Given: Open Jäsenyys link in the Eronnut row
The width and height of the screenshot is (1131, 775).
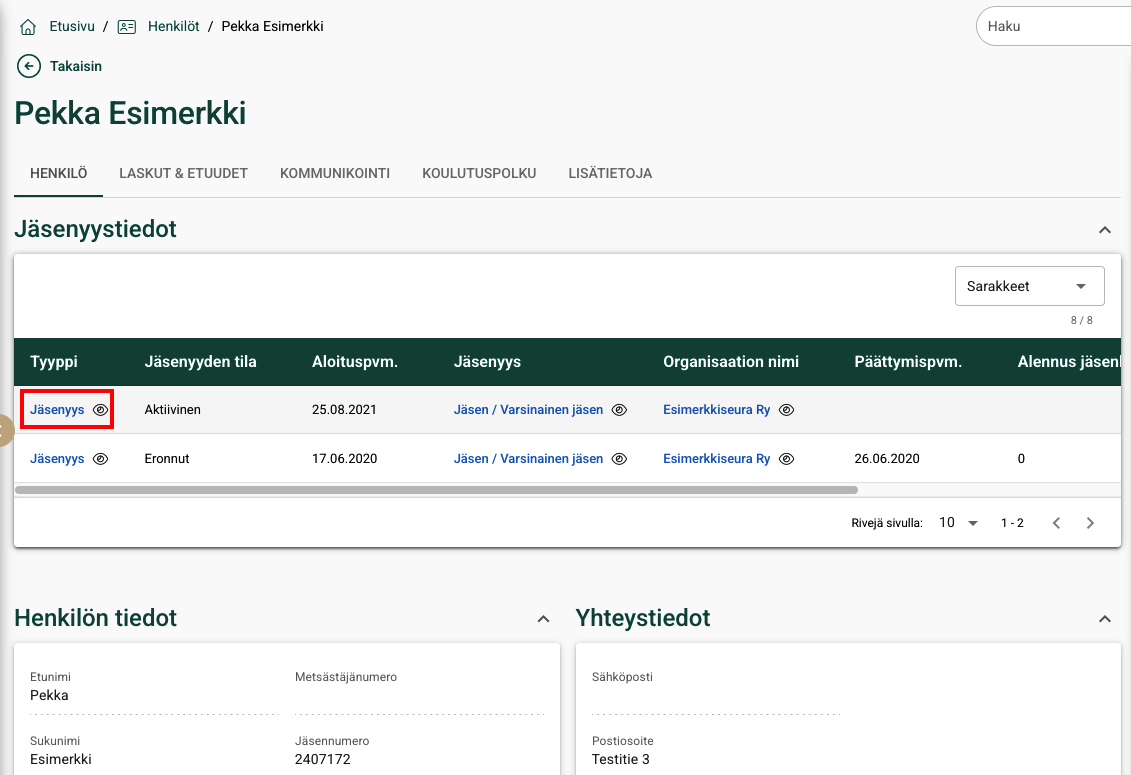Looking at the screenshot, I should coord(57,459).
